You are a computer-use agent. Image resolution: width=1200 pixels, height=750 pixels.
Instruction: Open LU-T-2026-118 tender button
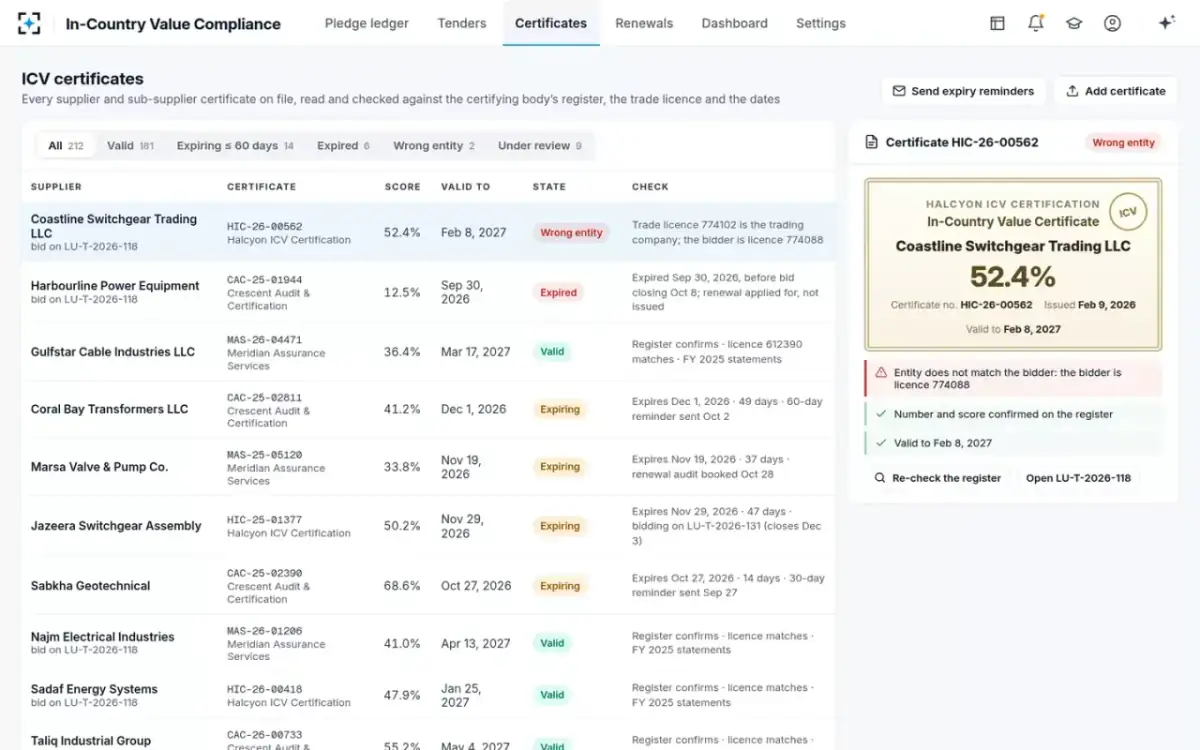(x=1078, y=478)
